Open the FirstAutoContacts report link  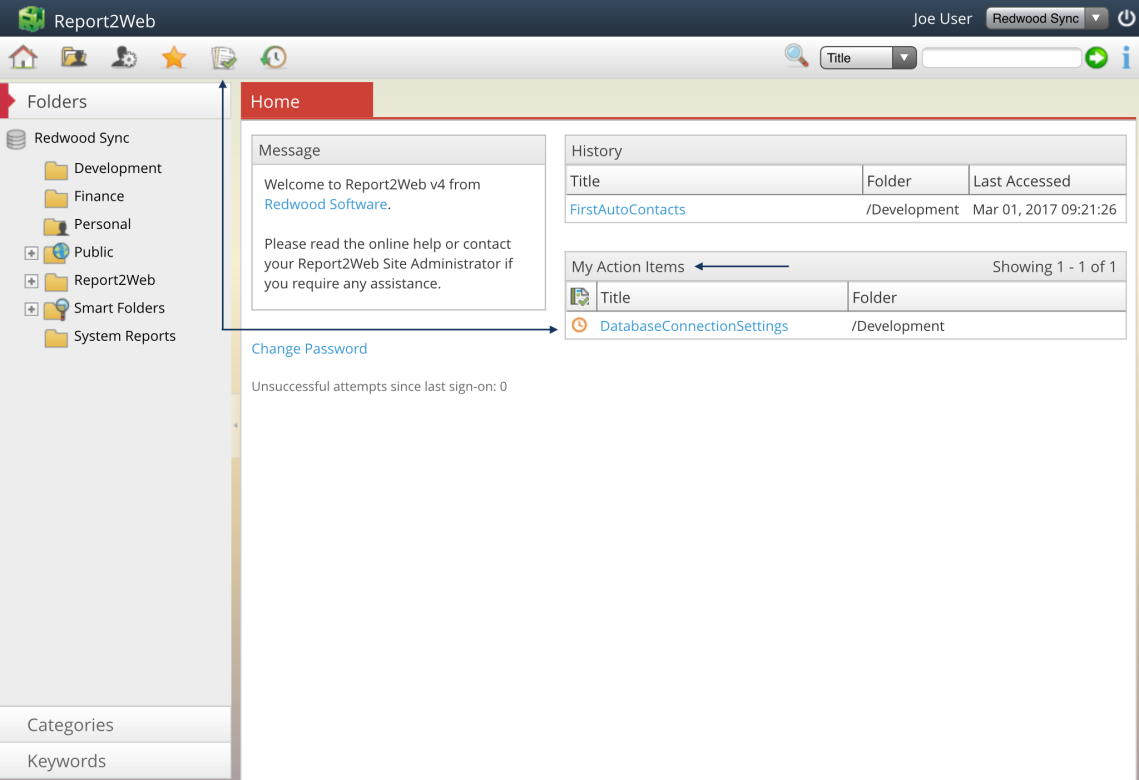pos(627,209)
